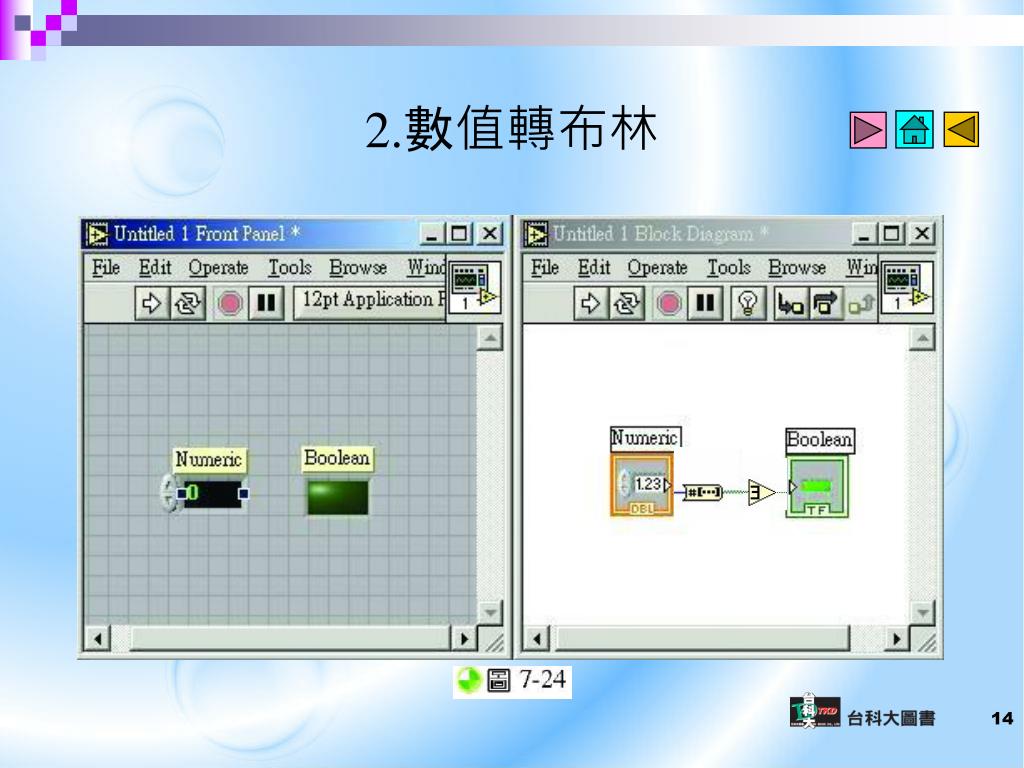
Task: Select the Or Array Elements node
Action: (761, 492)
